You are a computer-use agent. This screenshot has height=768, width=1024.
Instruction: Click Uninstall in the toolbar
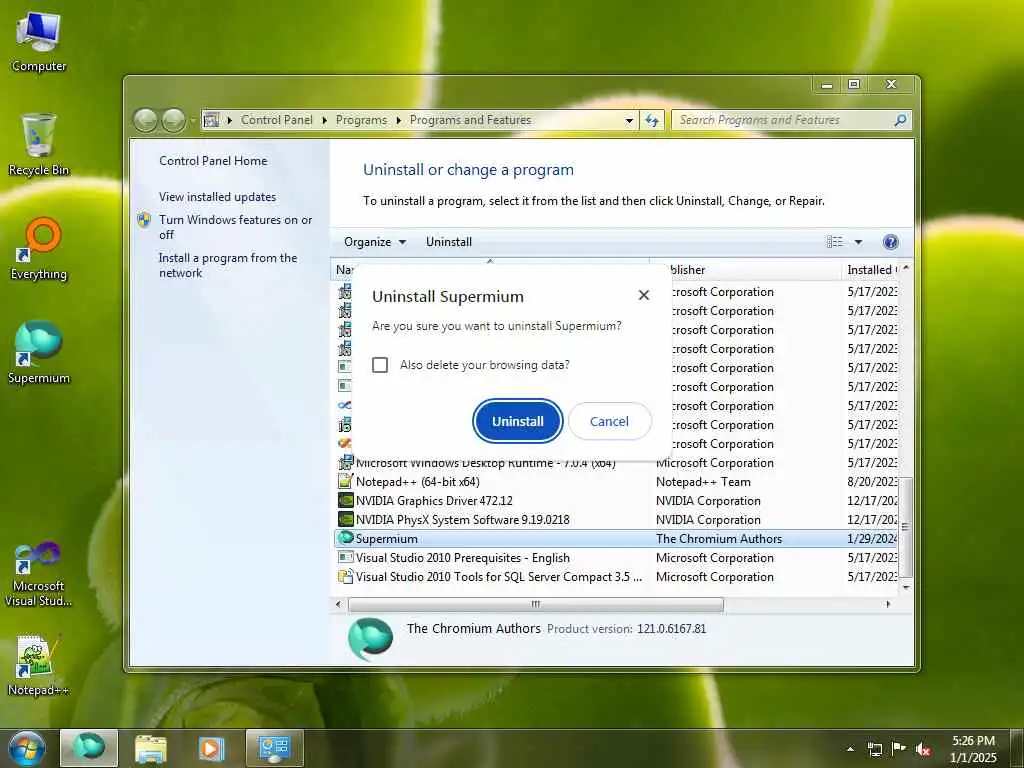pos(449,242)
